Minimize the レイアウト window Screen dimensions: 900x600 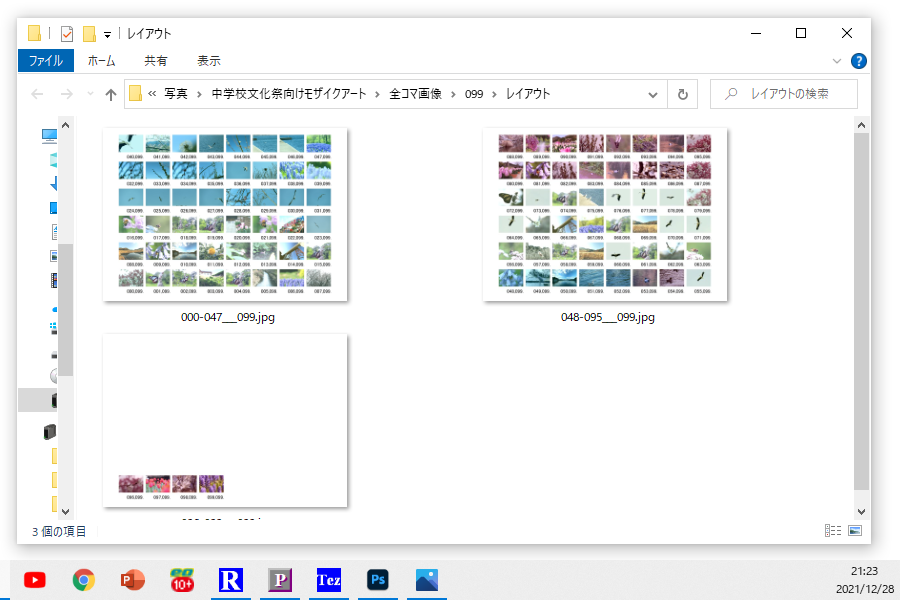pyautogui.click(x=756, y=33)
